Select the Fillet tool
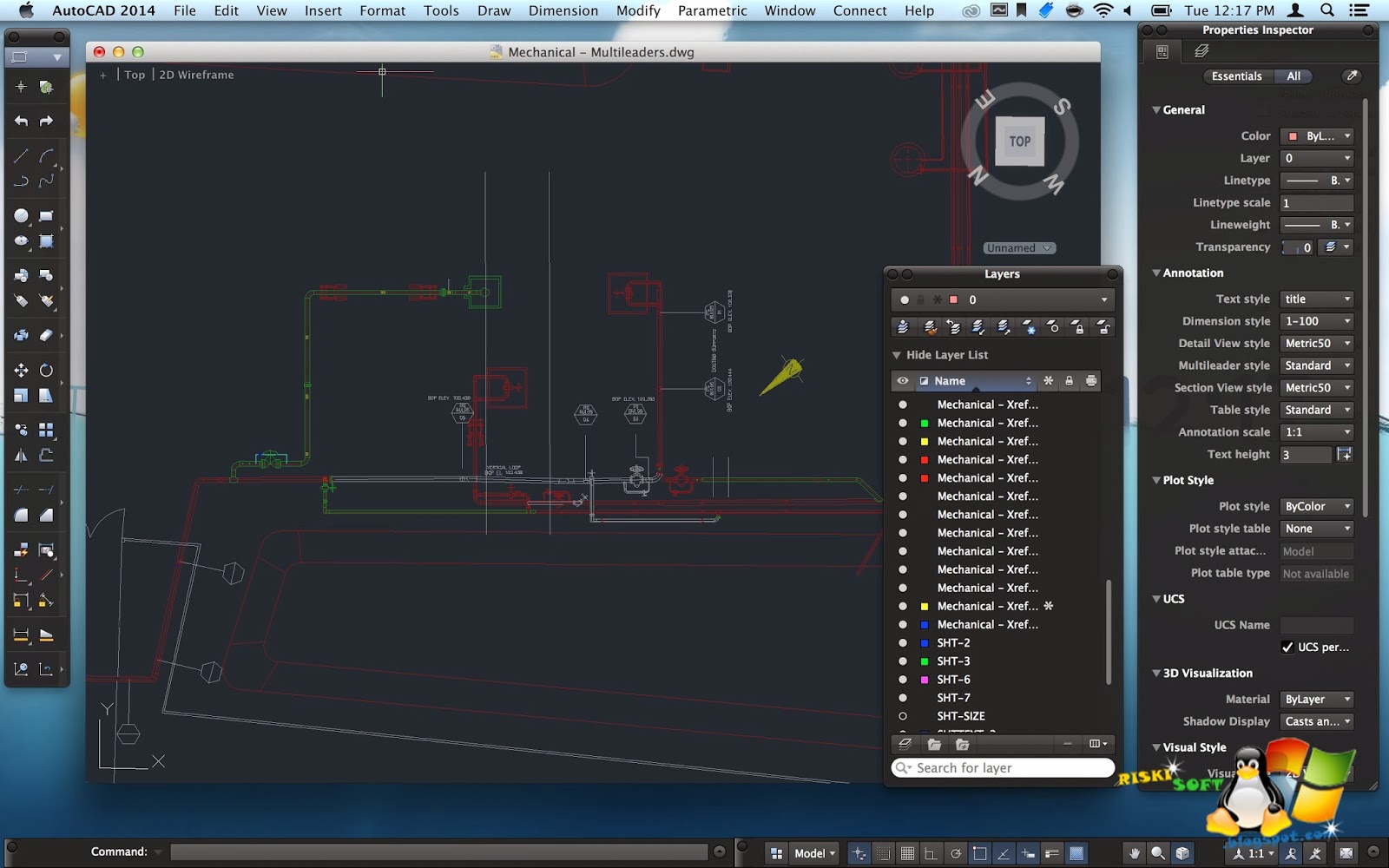Image resolution: width=1389 pixels, height=868 pixels. coord(21,515)
